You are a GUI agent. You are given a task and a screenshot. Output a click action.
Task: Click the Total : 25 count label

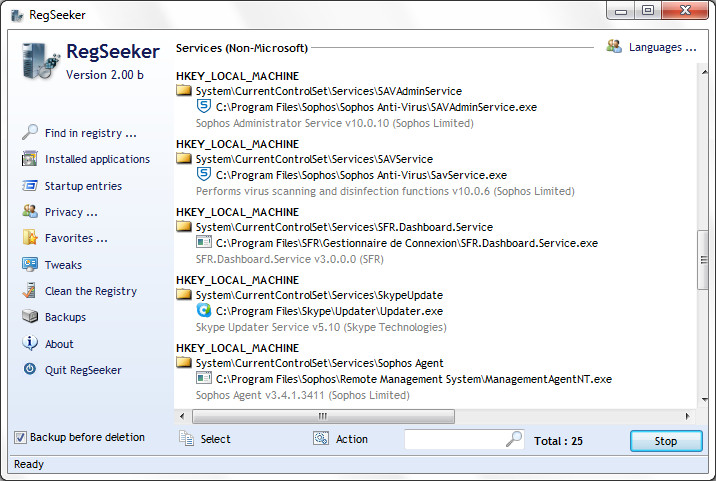point(558,441)
